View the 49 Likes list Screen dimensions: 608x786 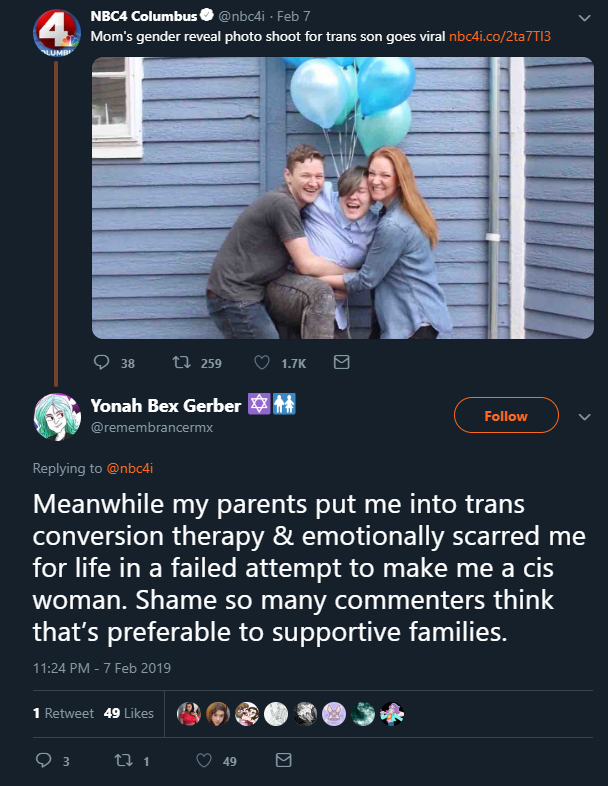click(x=129, y=713)
